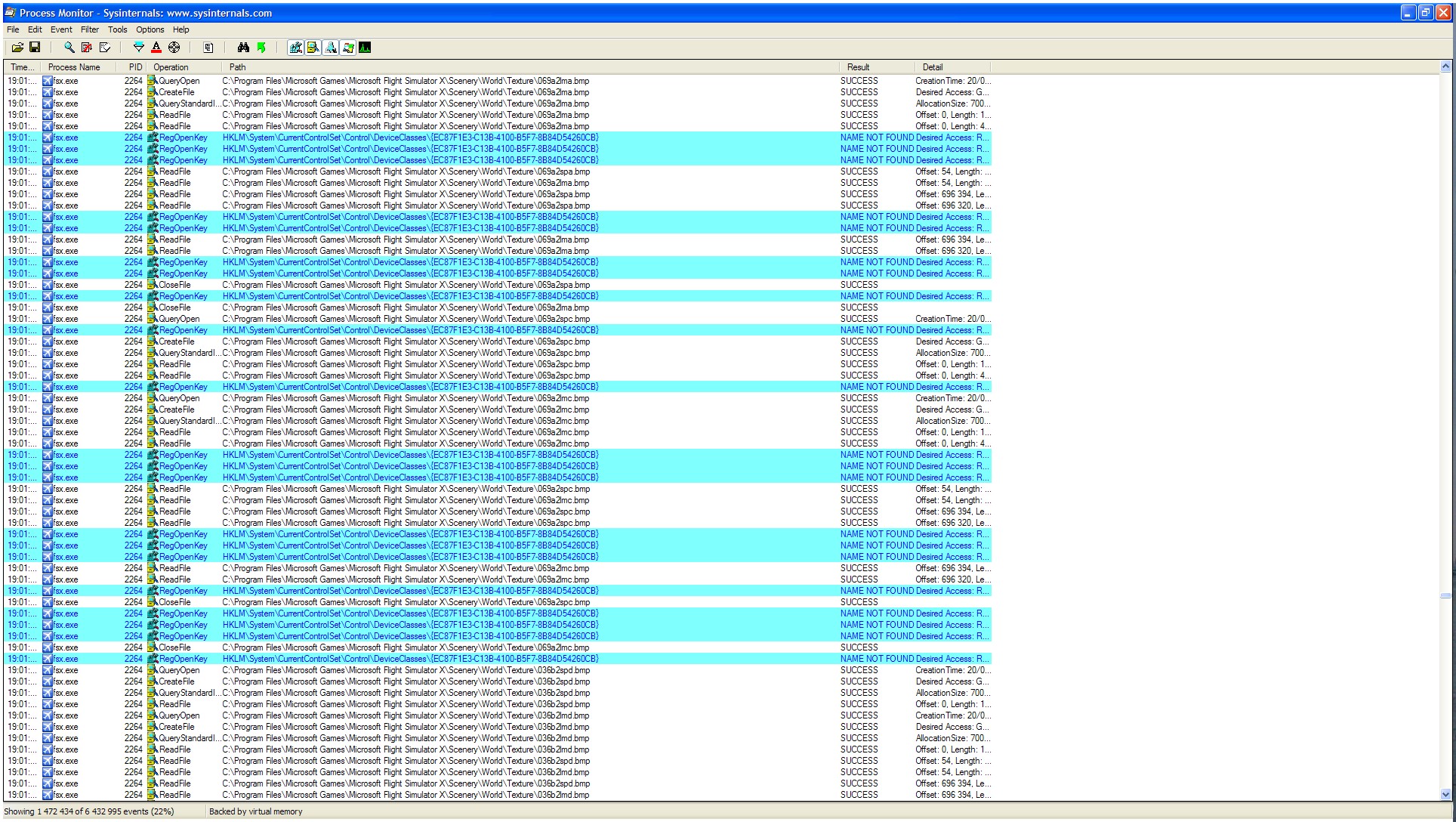The width and height of the screenshot is (1456, 822).
Task: Toggle Show Network Activity
Action: click(x=331, y=48)
